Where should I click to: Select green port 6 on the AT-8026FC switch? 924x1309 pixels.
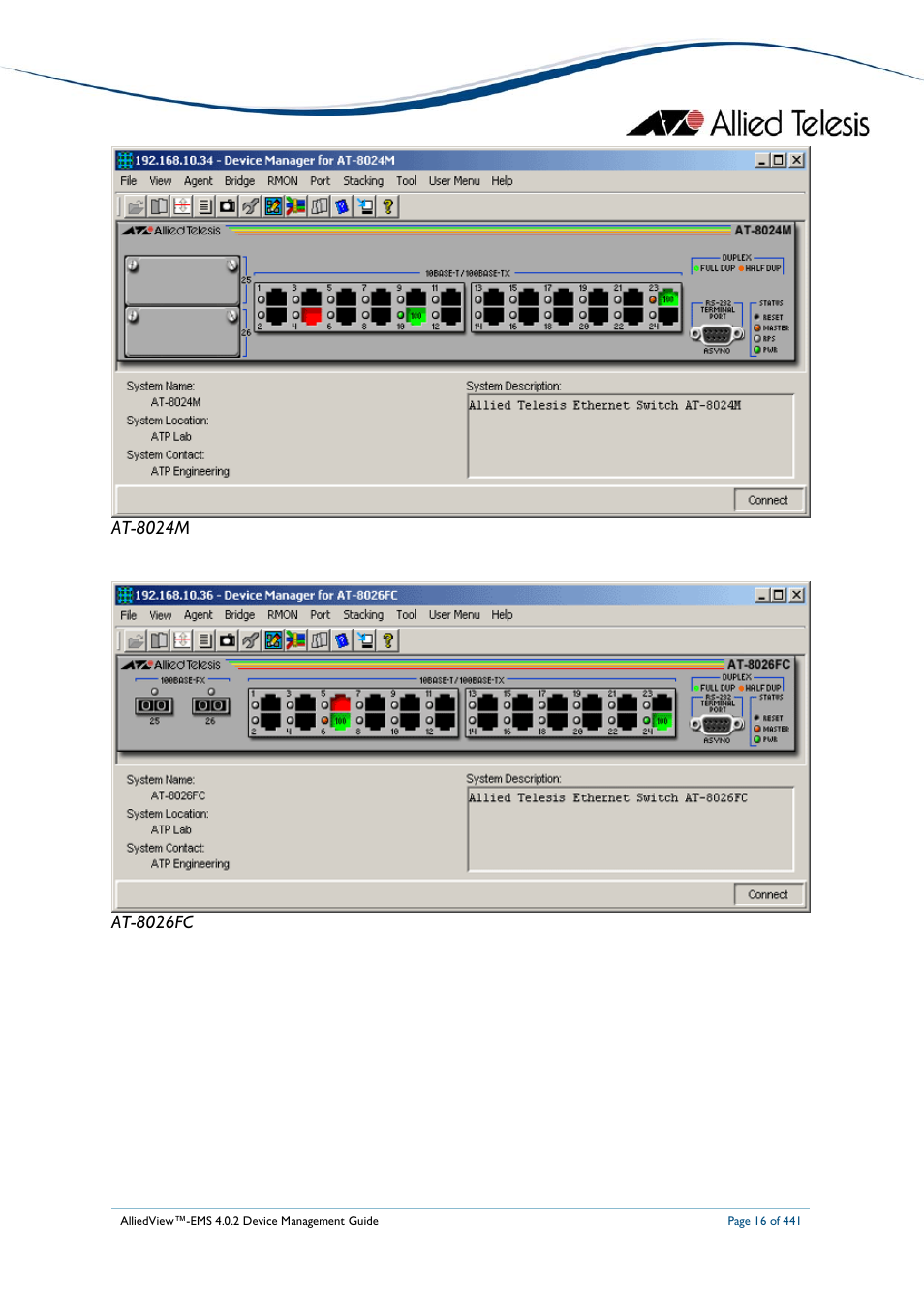coord(341,721)
